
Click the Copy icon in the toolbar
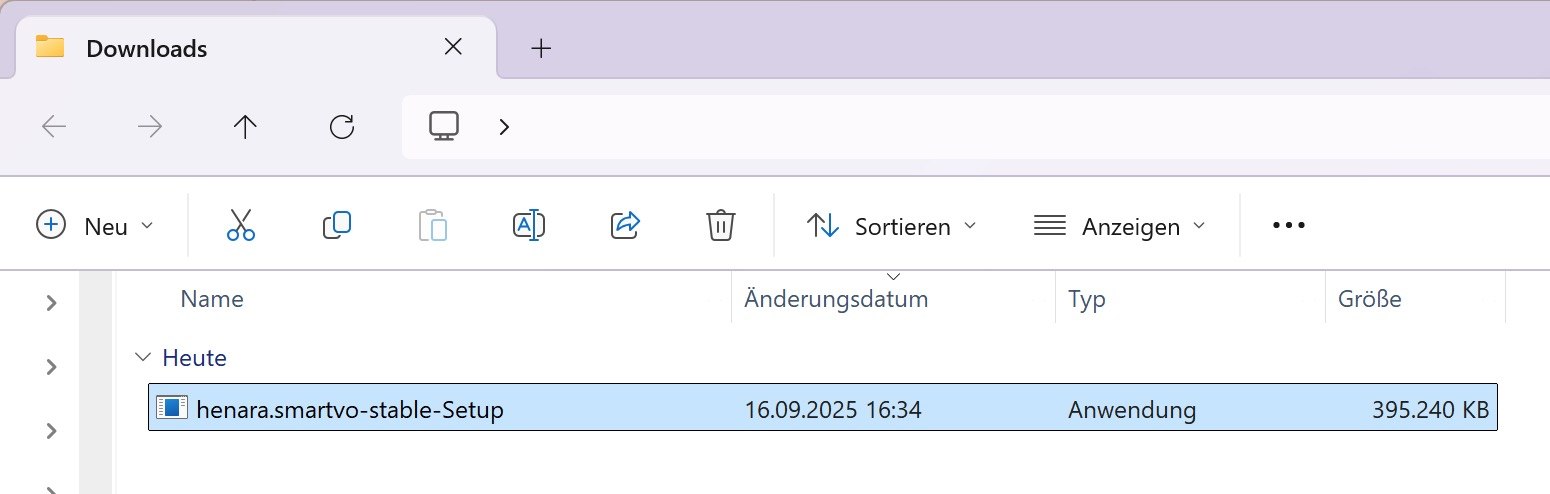click(337, 226)
